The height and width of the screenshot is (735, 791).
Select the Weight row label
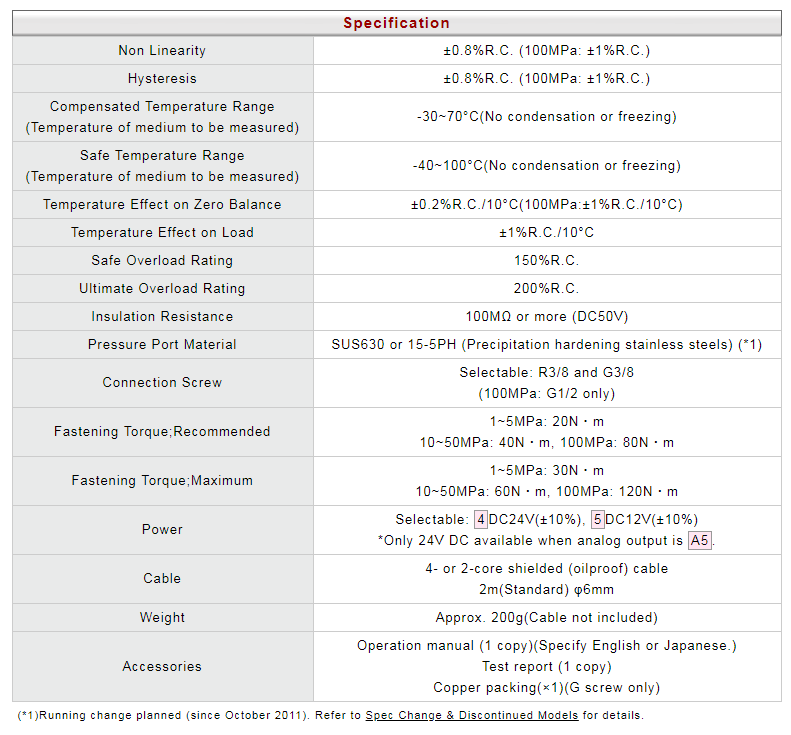click(162, 617)
